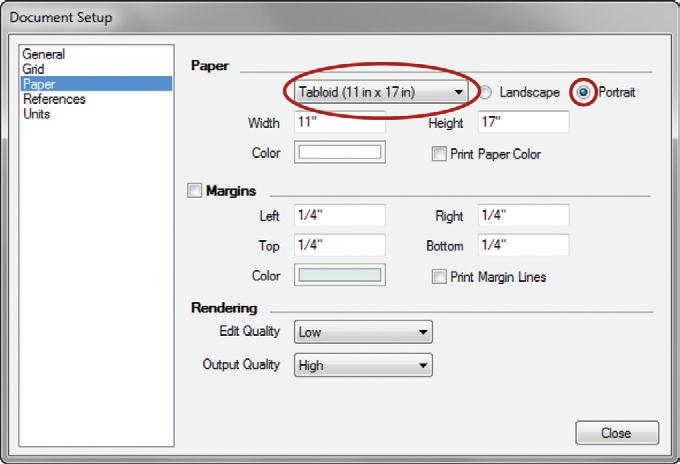The width and height of the screenshot is (680, 464).
Task: Open the margin Color swatch
Action: [x=340, y=275]
